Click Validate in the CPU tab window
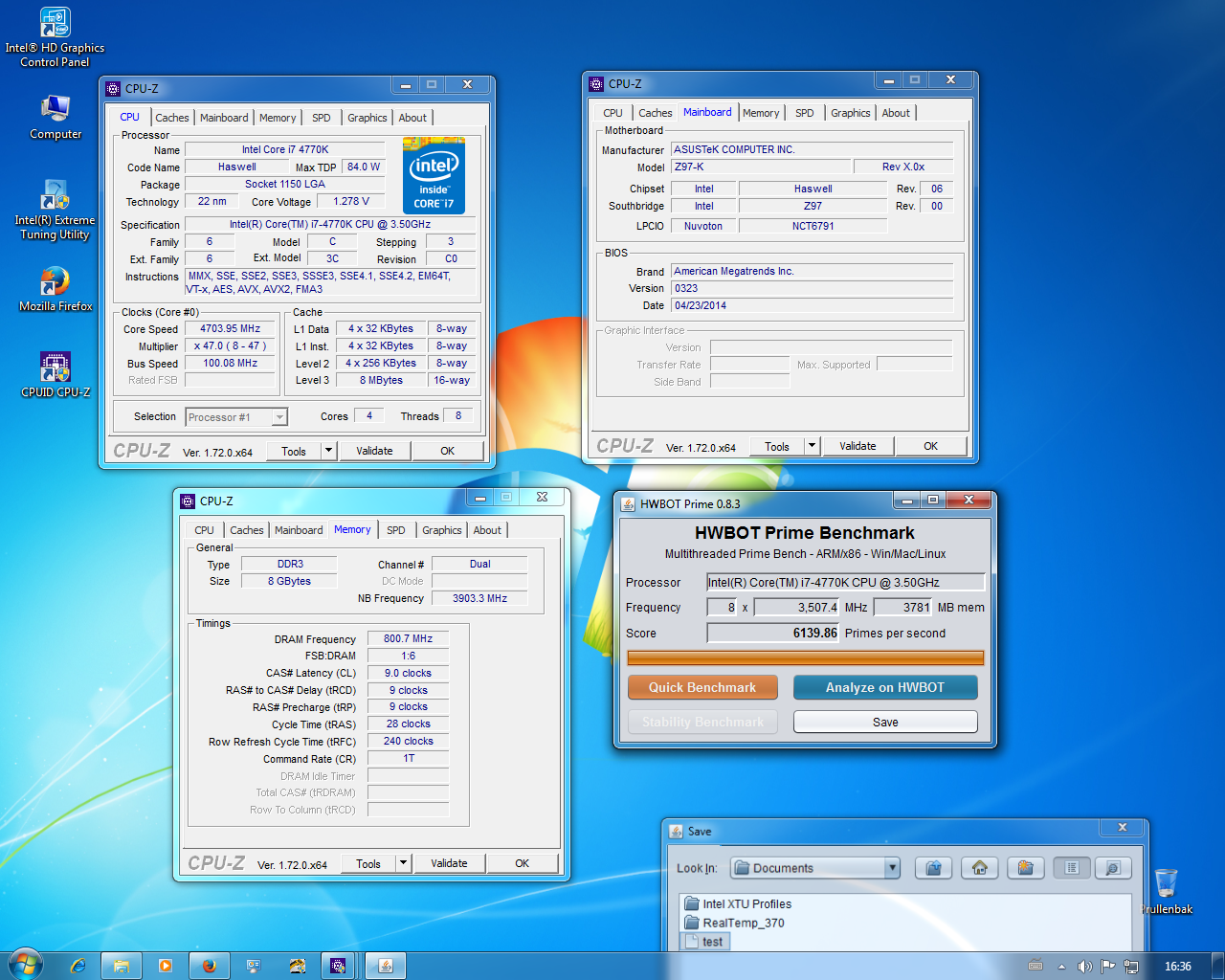This screenshot has width=1225, height=980. point(374,451)
